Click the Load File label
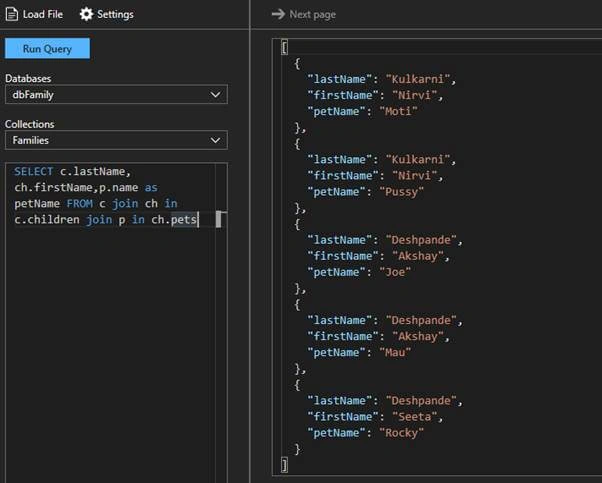The width and height of the screenshot is (602, 483). (43, 15)
